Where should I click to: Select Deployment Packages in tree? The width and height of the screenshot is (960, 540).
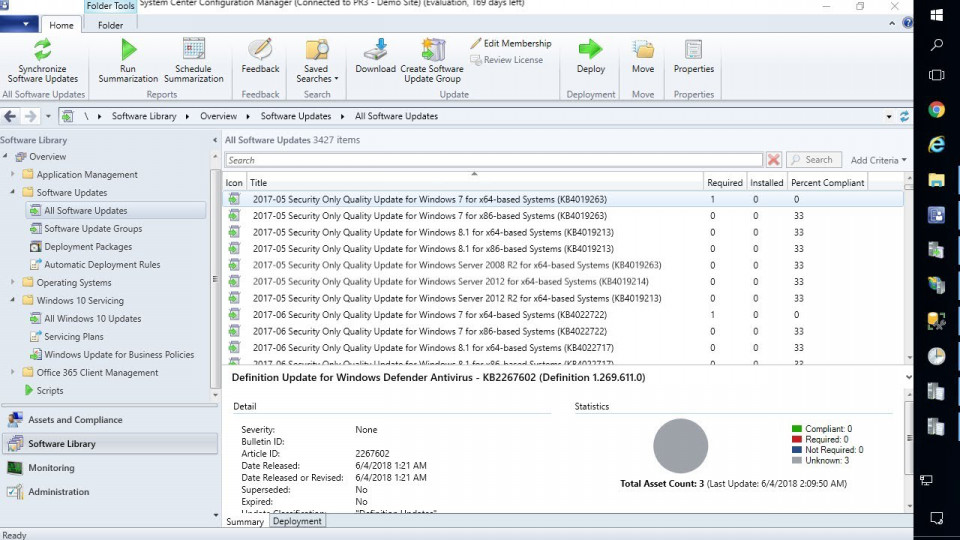[88, 247]
